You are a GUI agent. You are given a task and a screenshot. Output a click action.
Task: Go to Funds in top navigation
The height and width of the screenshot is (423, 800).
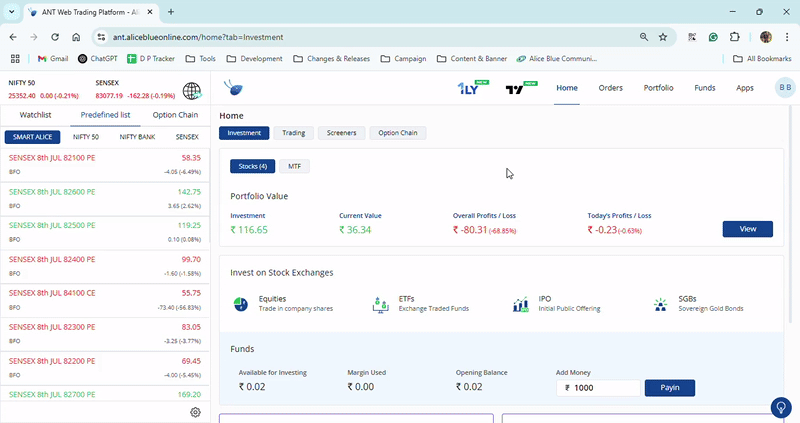click(x=705, y=88)
